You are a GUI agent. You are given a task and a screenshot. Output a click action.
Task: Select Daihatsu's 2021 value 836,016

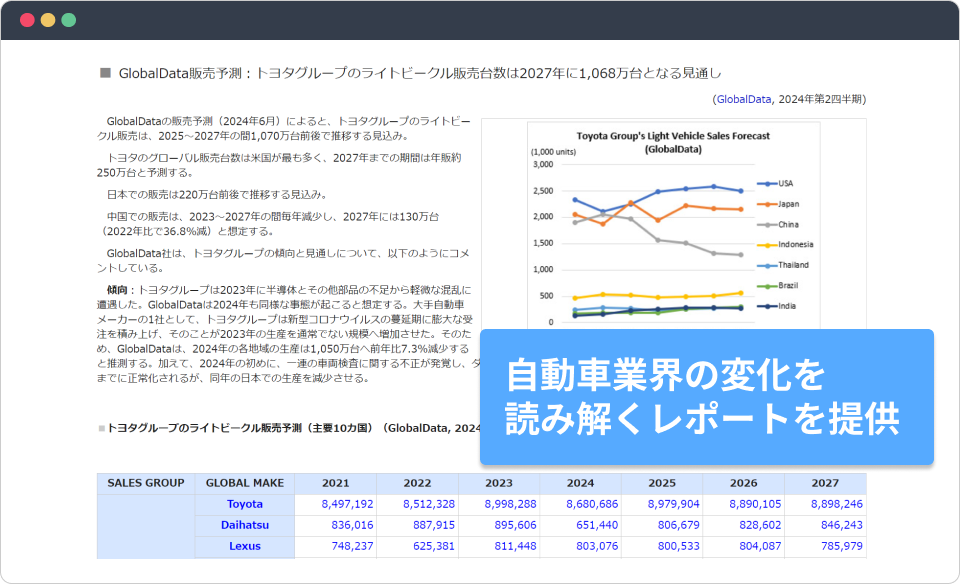352,525
